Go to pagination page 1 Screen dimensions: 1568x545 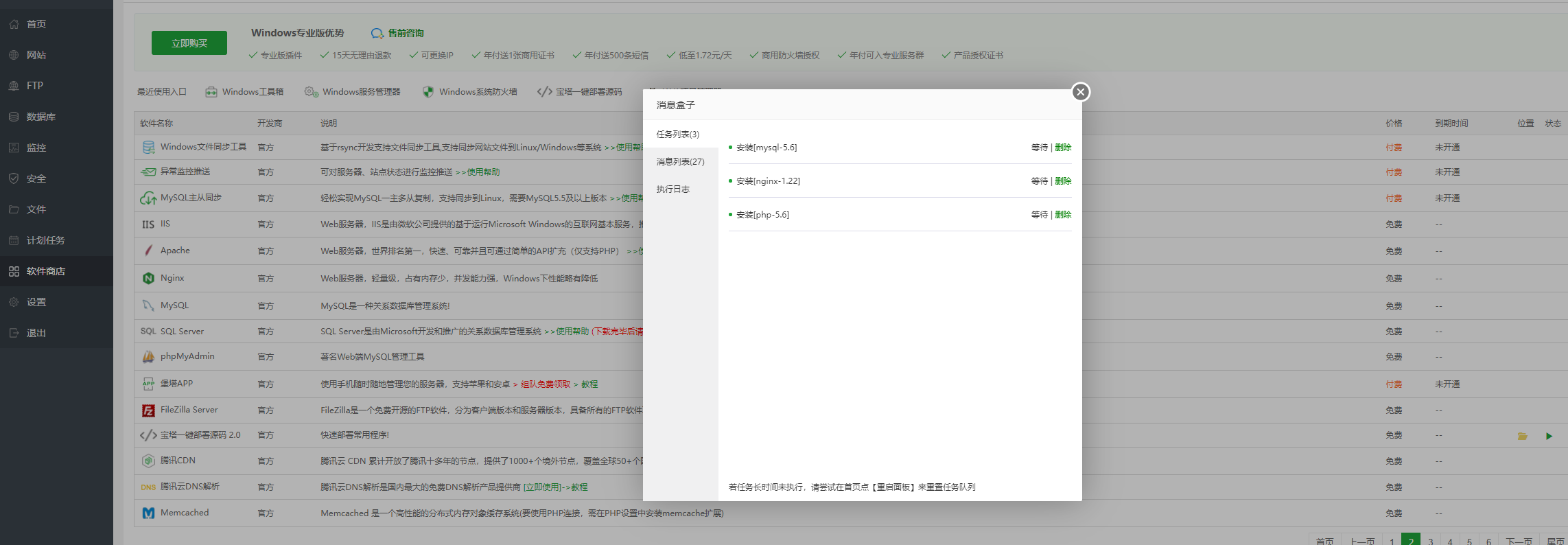coord(1392,541)
